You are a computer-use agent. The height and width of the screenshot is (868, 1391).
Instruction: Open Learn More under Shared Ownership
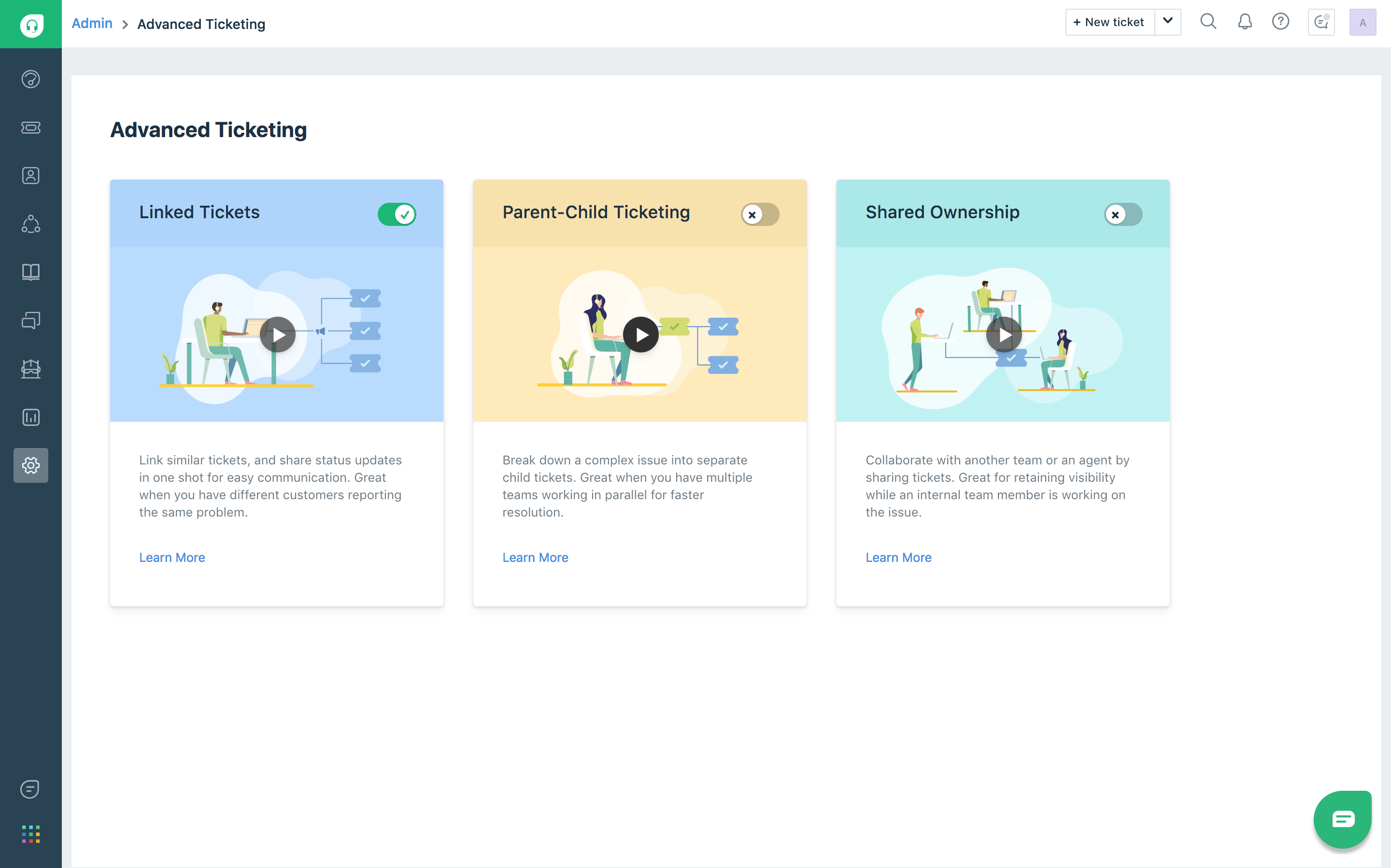[x=898, y=558]
